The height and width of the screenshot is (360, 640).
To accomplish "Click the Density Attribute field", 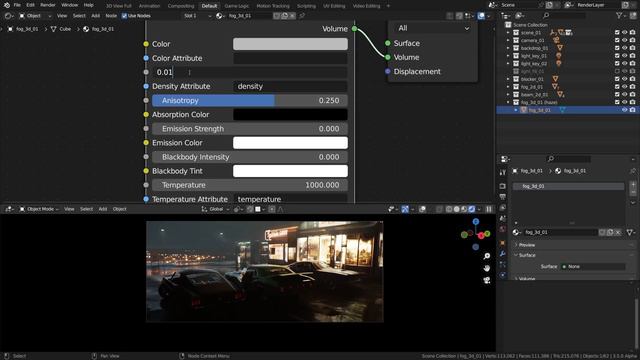I will coord(290,87).
